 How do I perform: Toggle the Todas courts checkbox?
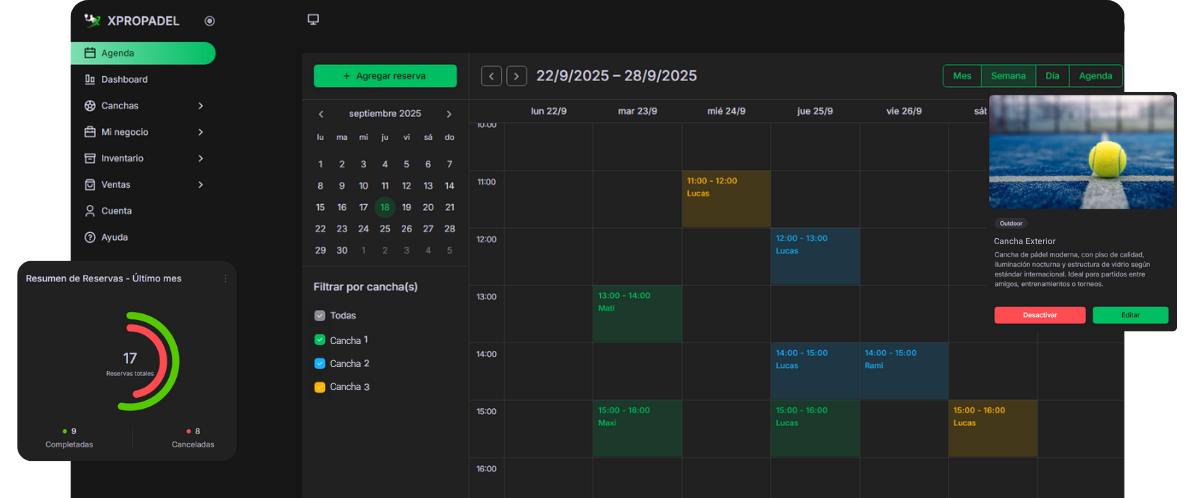point(320,316)
